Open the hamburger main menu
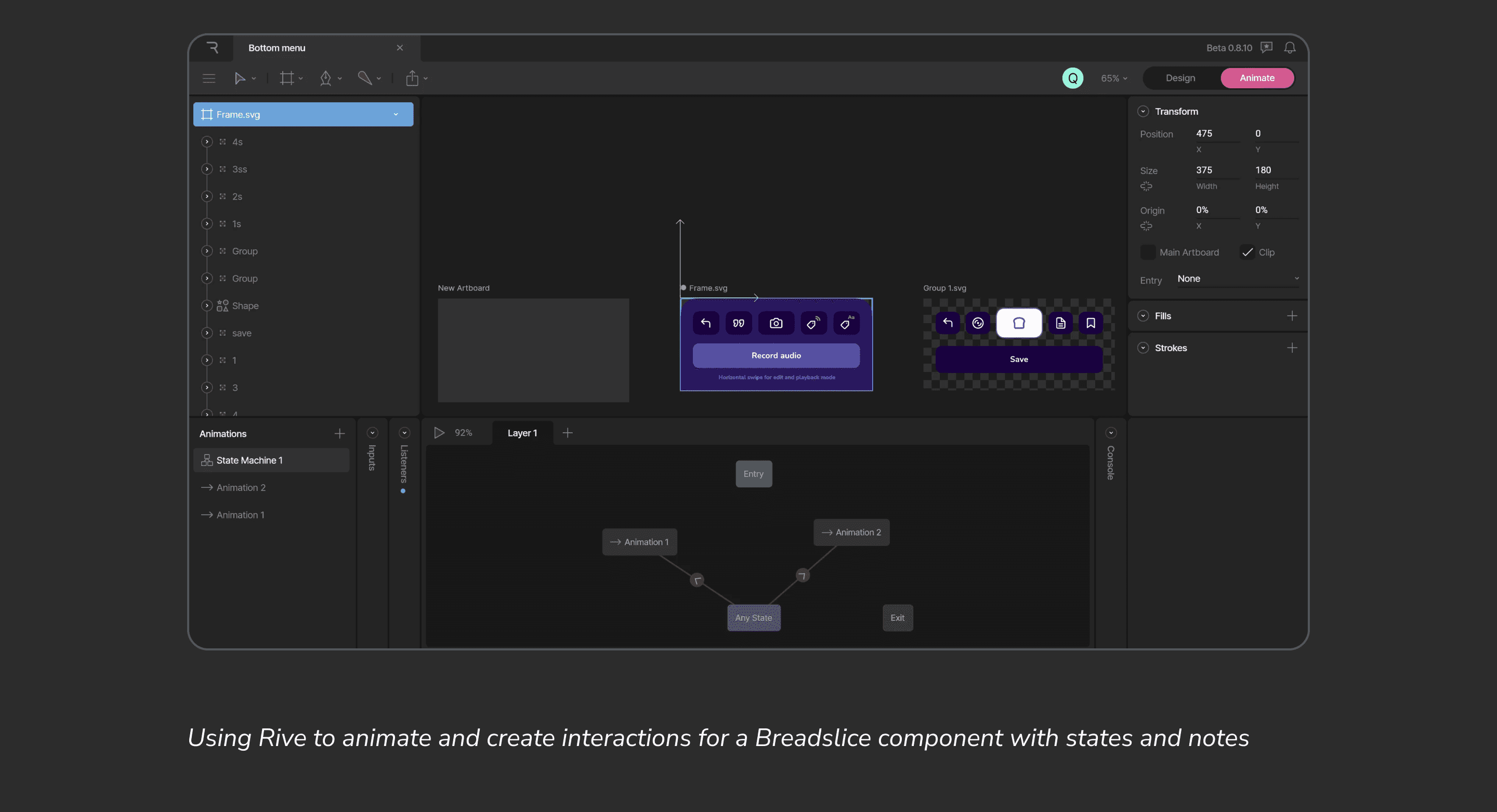This screenshot has height=812, width=1497. pos(208,78)
